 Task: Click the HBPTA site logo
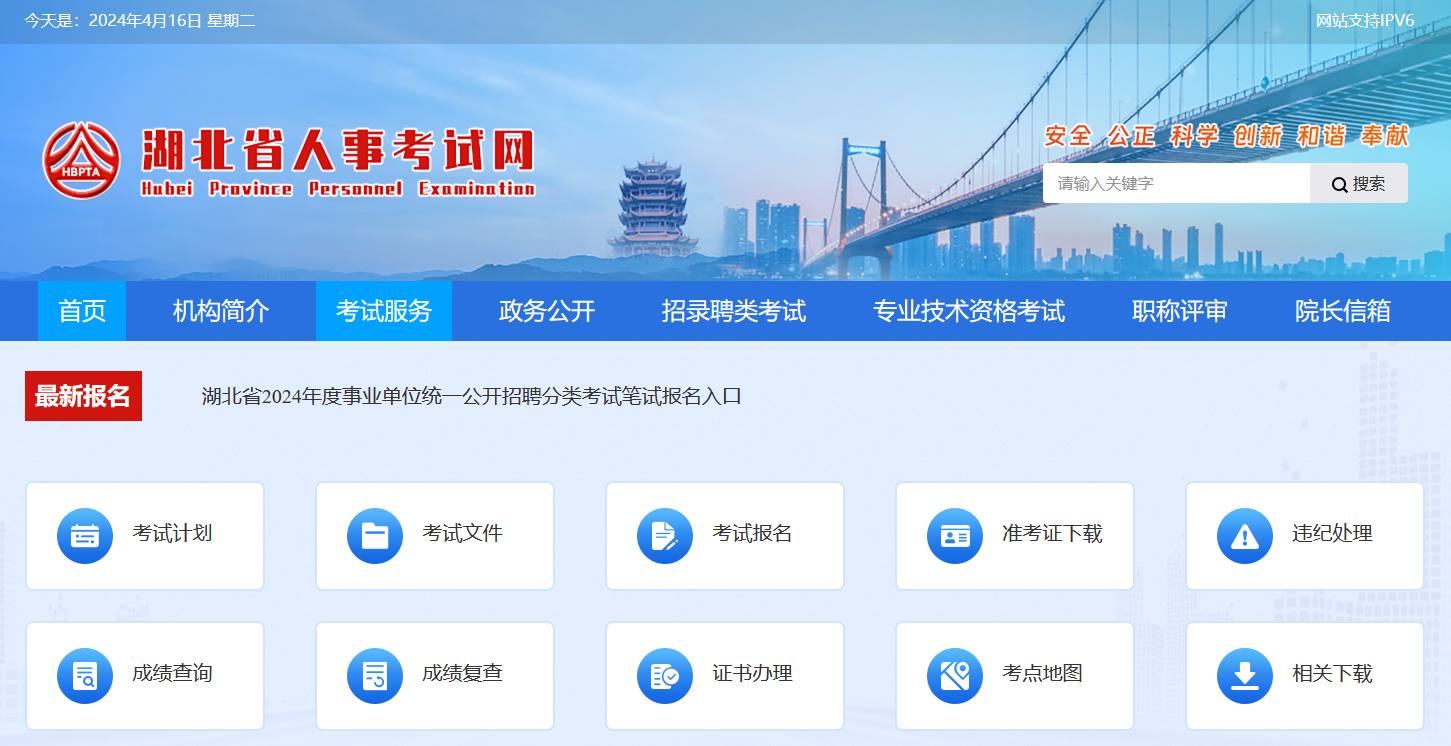pyautogui.click(x=81, y=160)
